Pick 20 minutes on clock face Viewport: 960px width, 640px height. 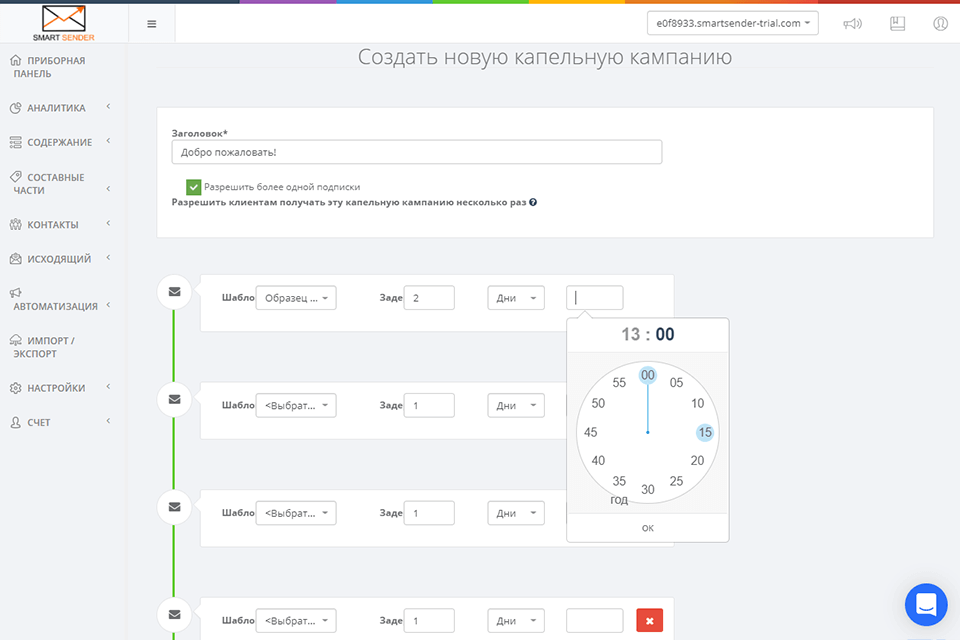(697, 461)
